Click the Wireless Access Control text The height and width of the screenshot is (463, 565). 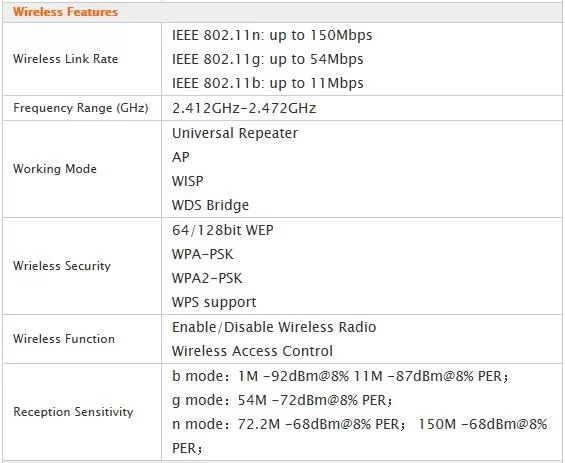click(x=252, y=351)
